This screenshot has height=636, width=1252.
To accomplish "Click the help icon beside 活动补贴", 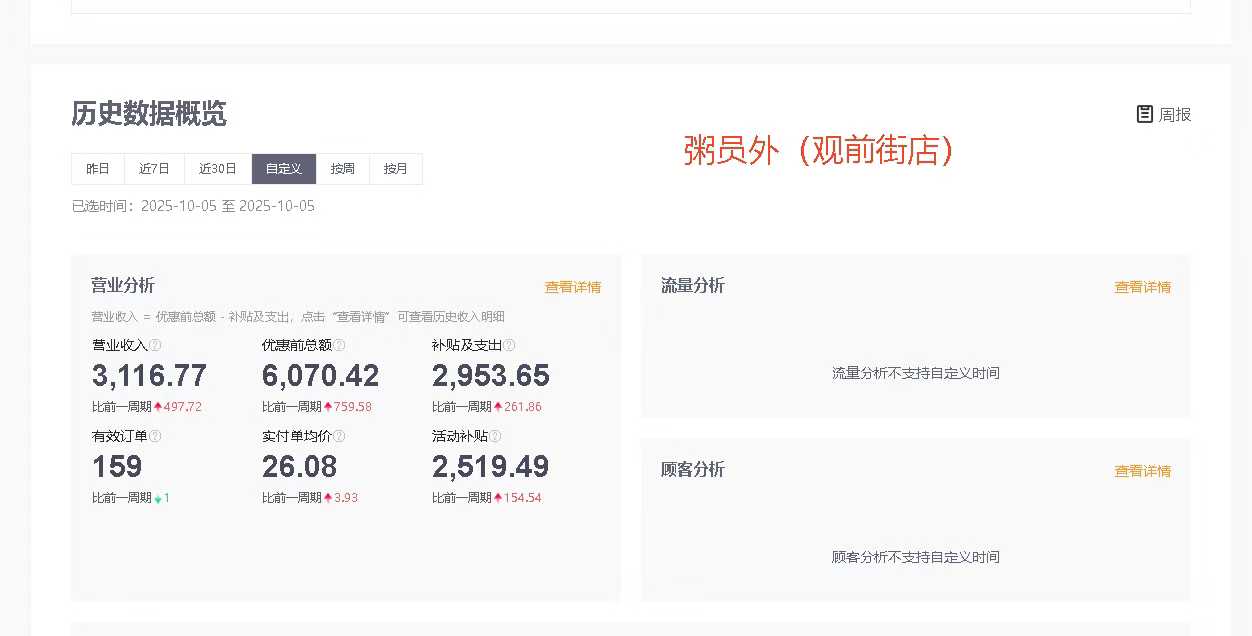I will tap(495, 436).
